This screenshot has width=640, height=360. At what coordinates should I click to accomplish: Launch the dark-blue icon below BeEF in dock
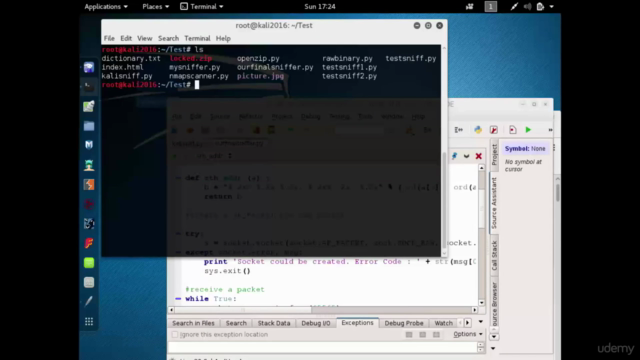[89, 224]
